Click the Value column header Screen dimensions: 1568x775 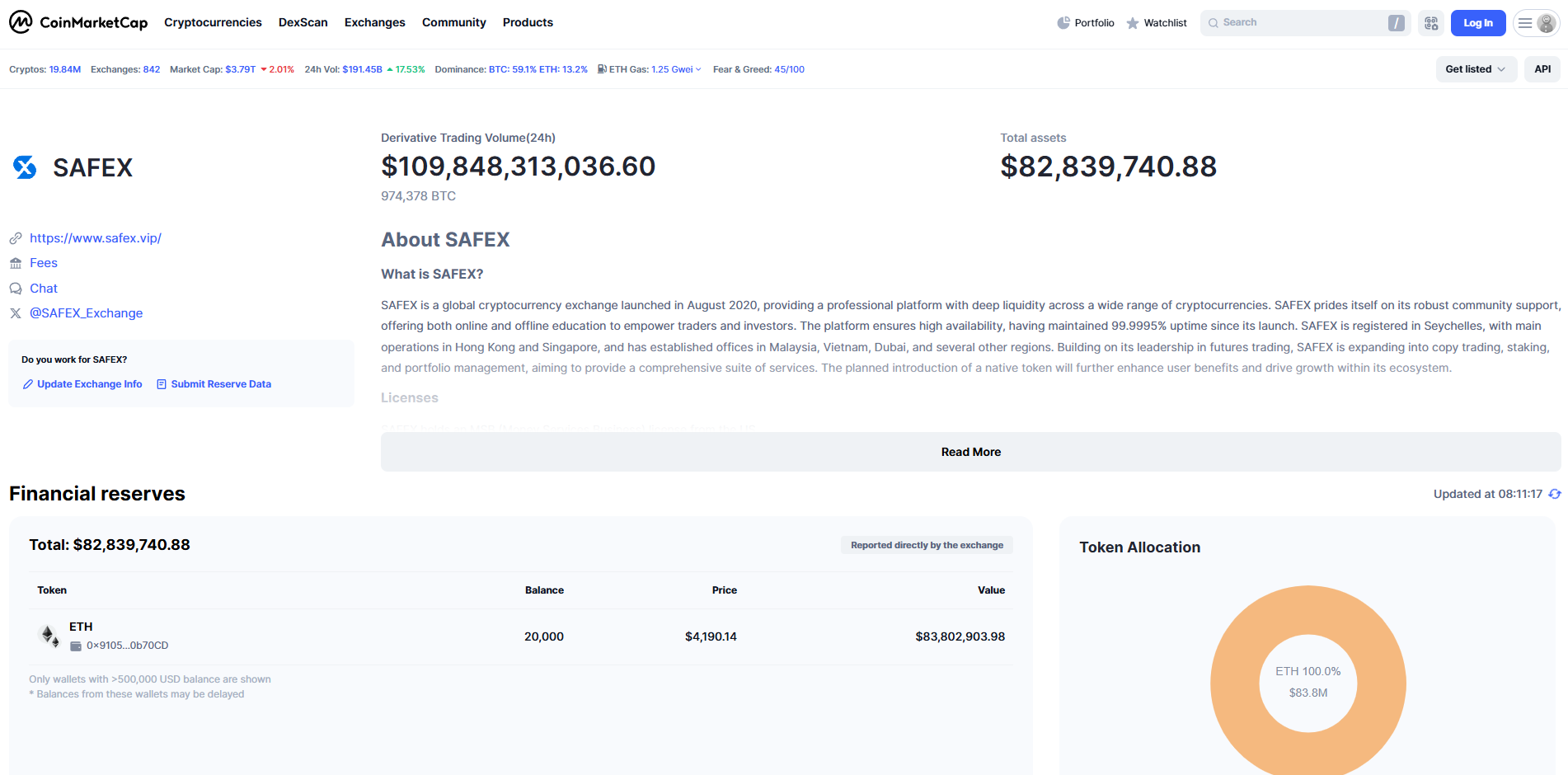(x=991, y=590)
